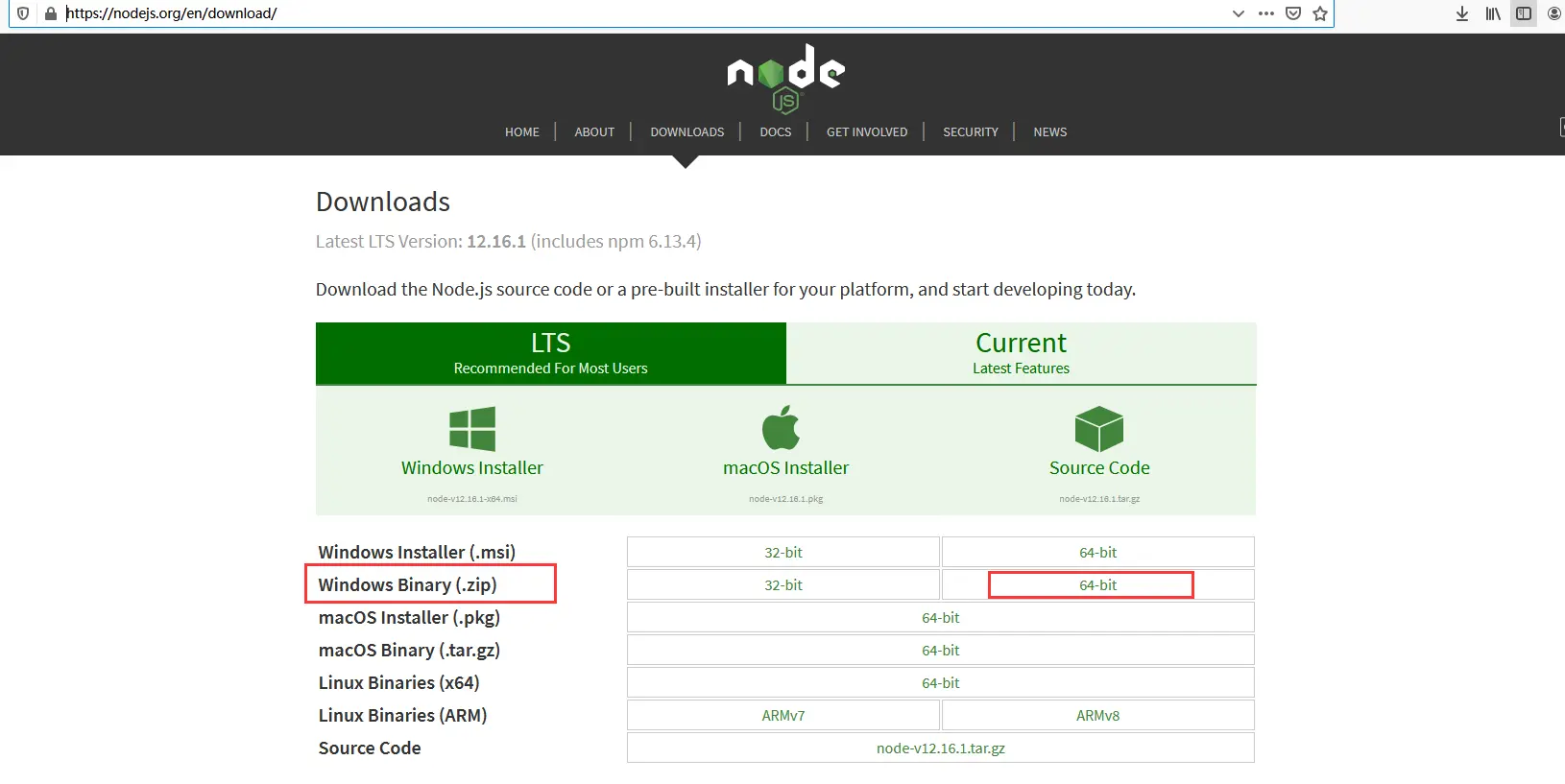Click the Windows Installer logo icon
This screenshot has height=784, width=1565.
[x=472, y=429]
